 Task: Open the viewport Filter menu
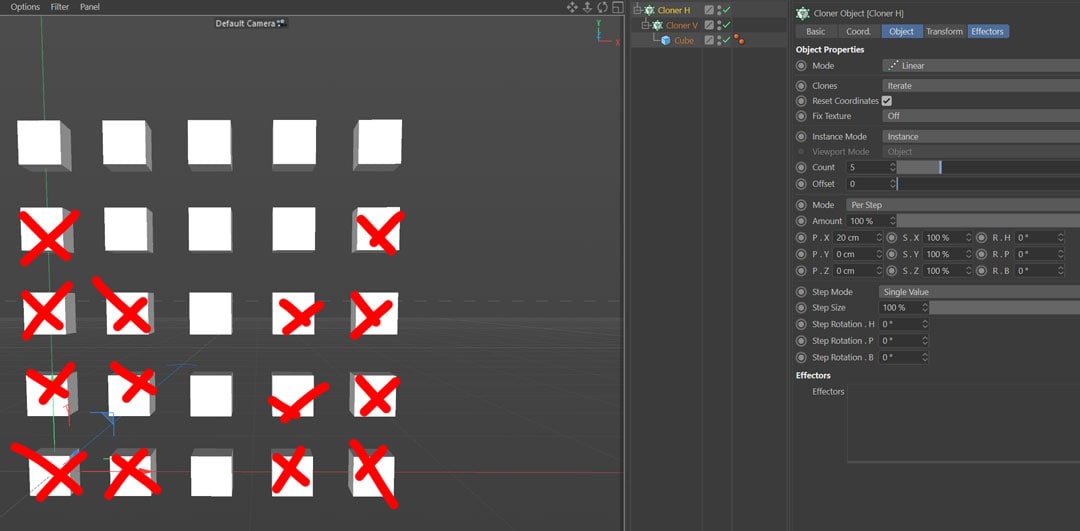point(60,7)
